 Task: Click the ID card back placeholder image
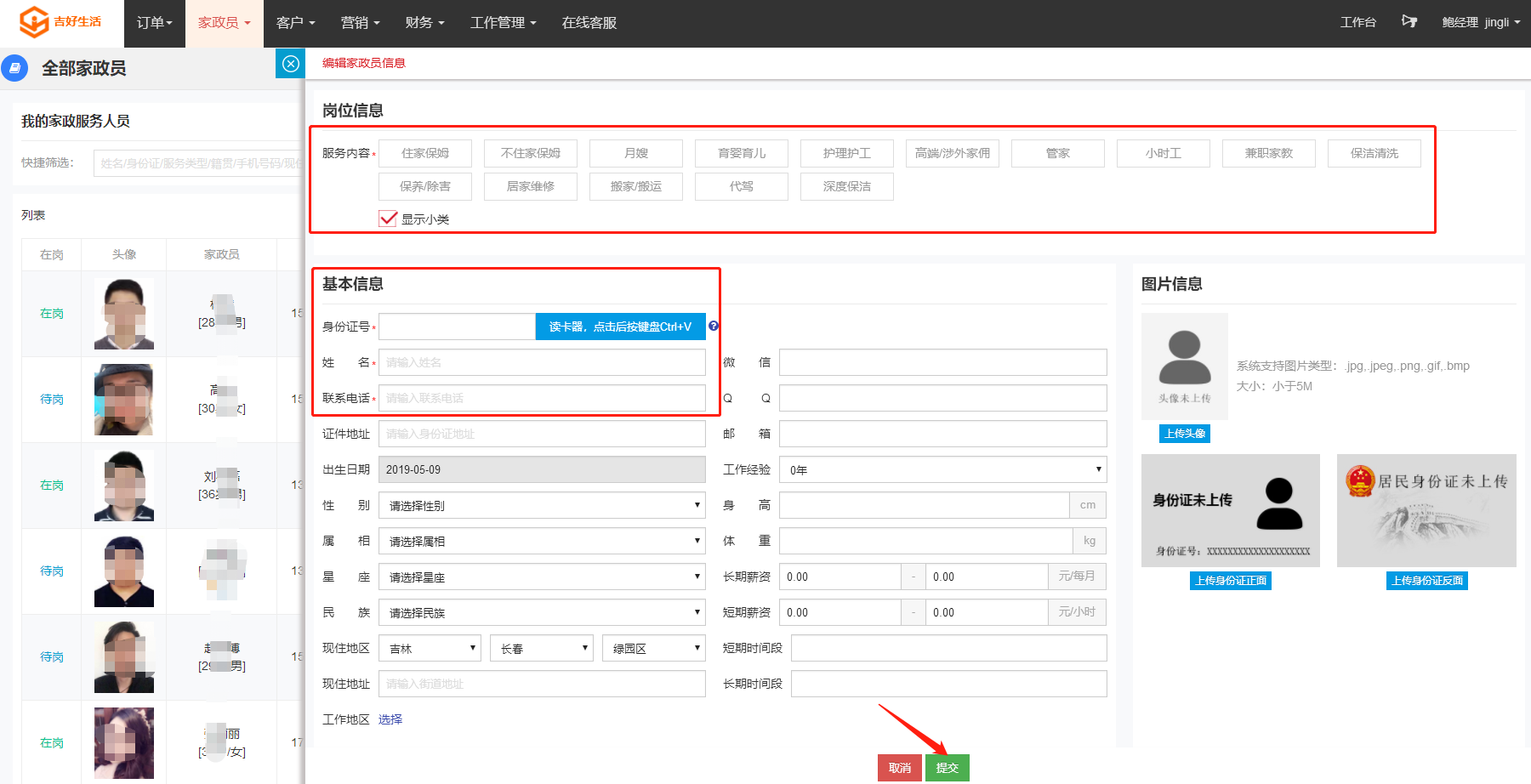point(1426,510)
